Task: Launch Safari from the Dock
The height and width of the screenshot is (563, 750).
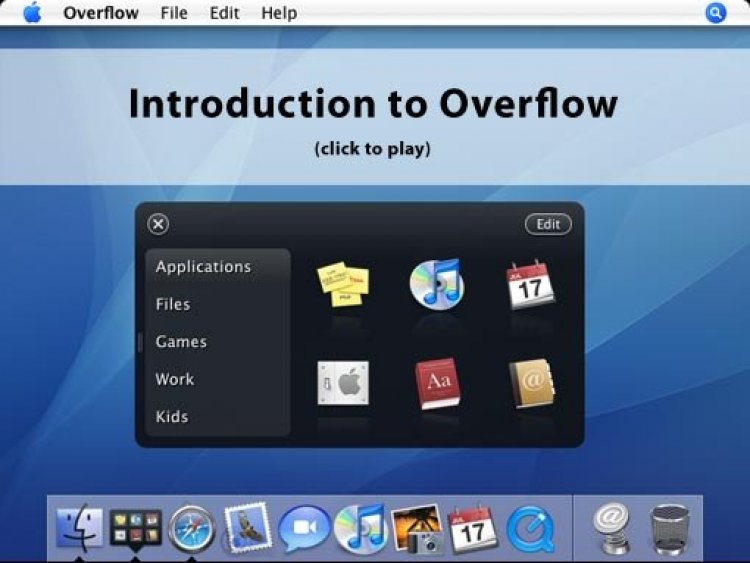Action: [x=192, y=529]
